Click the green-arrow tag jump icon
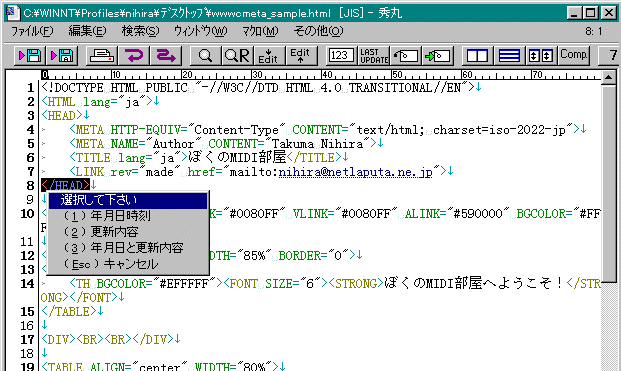The height and width of the screenshot is (371, 621). click(x=437, y=55)
